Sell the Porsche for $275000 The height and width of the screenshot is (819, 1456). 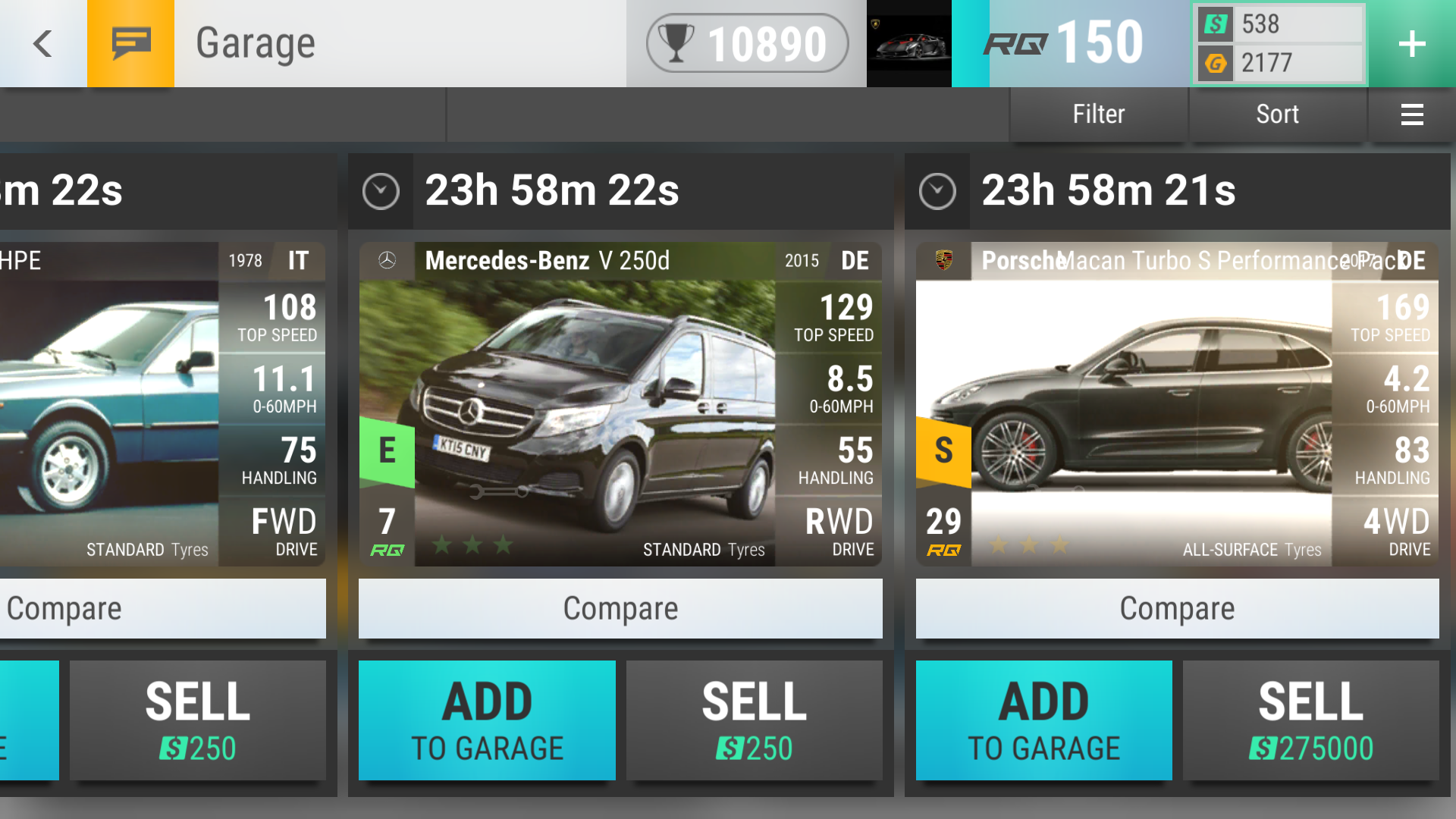(x=1311, y=720)
